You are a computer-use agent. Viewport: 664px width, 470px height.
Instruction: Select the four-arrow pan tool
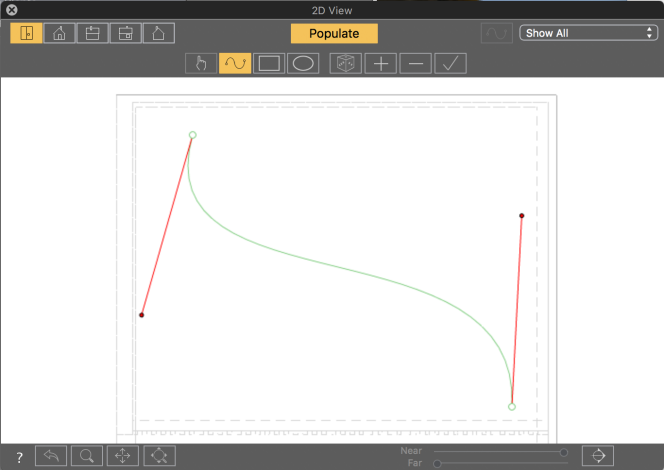[x=123, y=456]
